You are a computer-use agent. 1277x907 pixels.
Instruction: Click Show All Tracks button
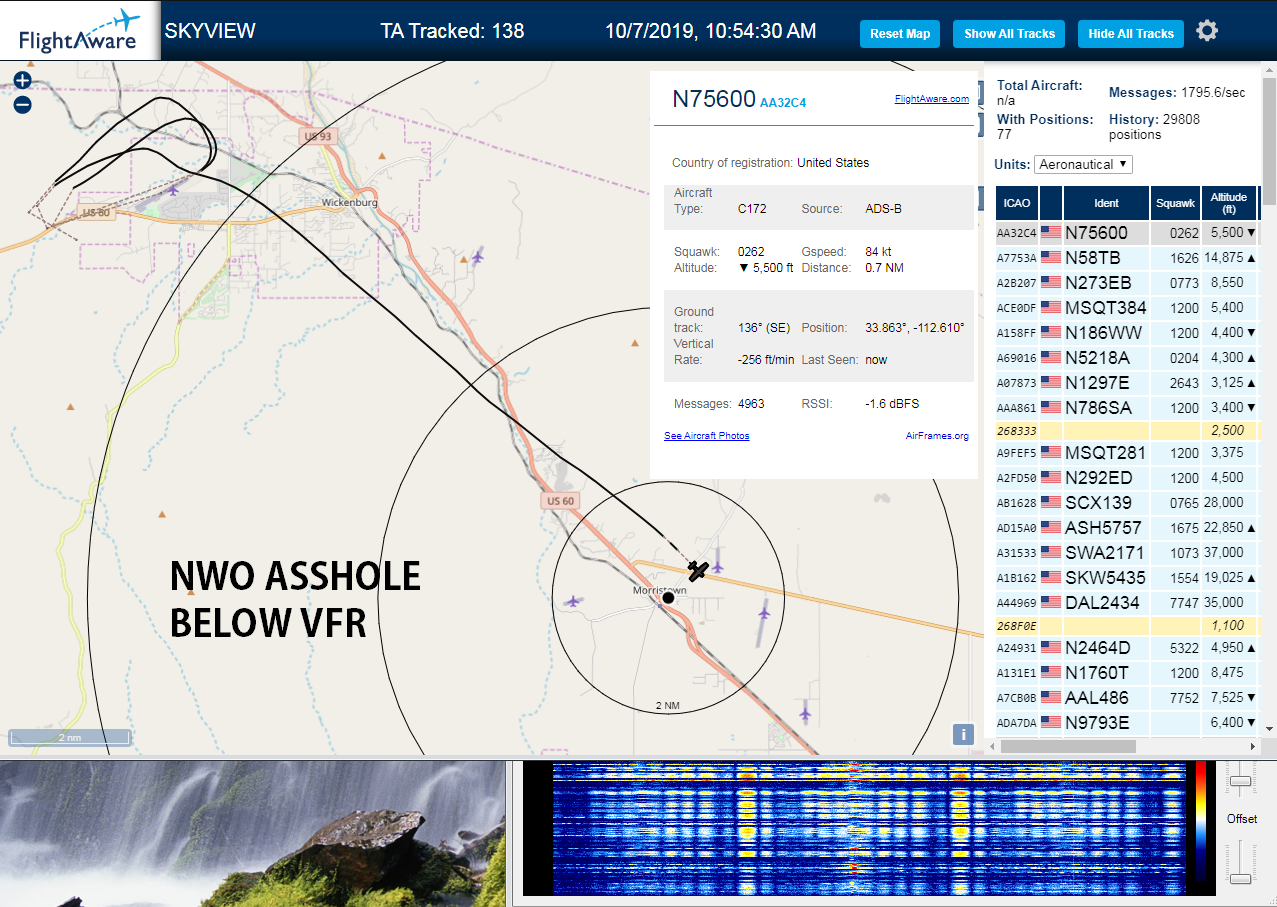pyautogui.click(x=1009, y=34)
